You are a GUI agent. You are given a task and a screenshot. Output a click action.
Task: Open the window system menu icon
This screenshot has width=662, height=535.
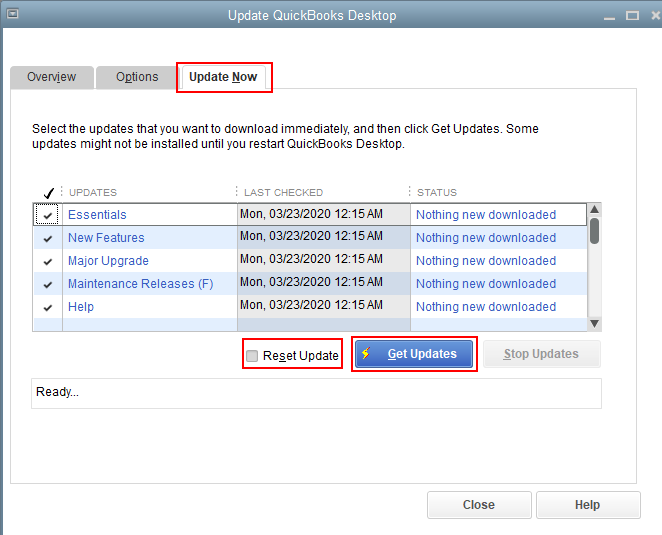pos(13,14)
